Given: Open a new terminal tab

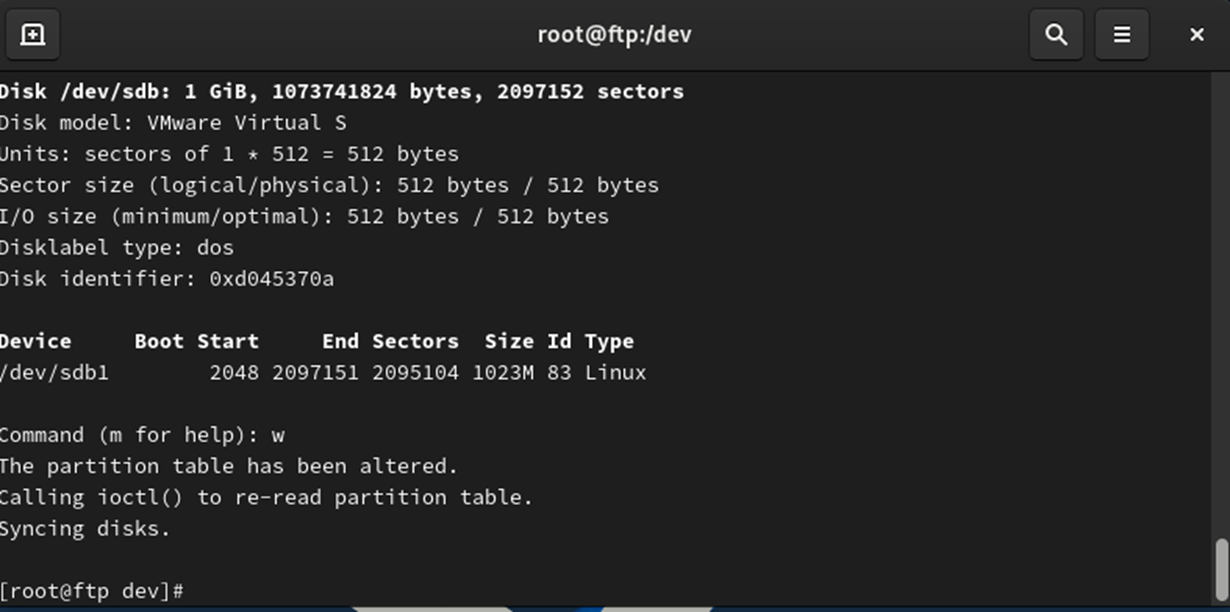Looking at the screenshot, I should click(x=33, y=34).
